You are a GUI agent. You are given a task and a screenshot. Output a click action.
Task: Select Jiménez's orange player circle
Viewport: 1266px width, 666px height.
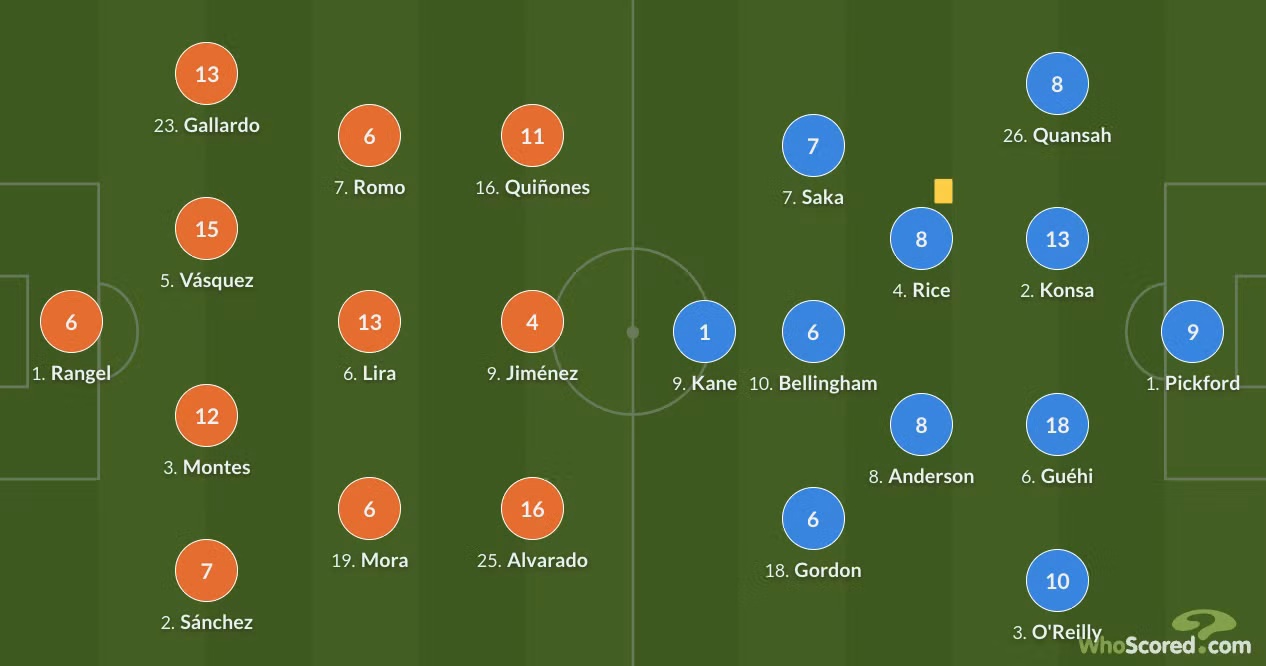[532, 322]
